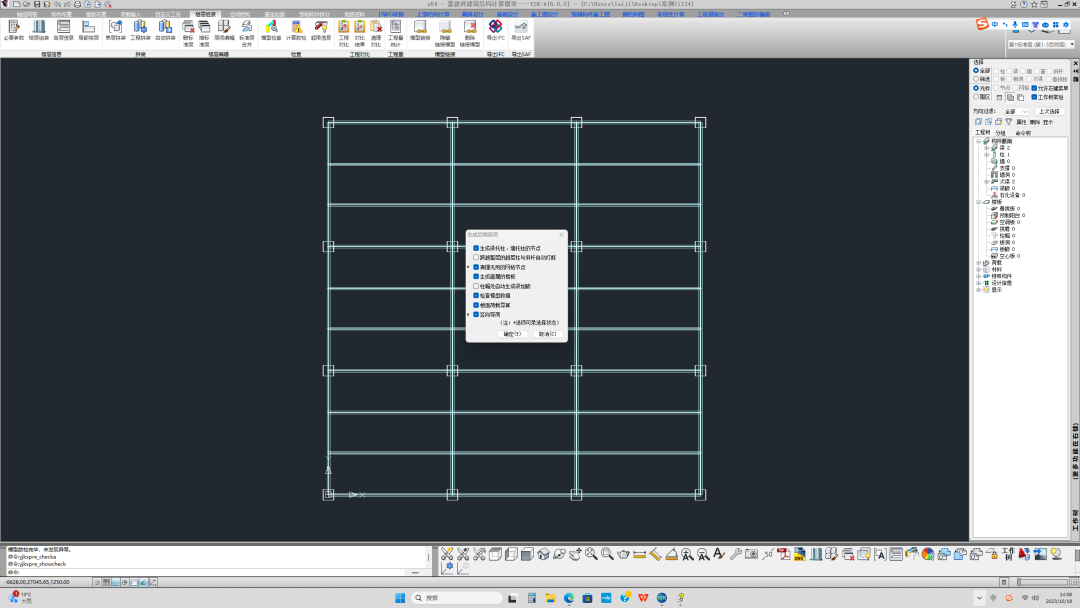The width and height of the screenshot is (1080, 608).
Task: Uncheck 允许右键菜单 checkbox
Action: [x=1035, y=88]
